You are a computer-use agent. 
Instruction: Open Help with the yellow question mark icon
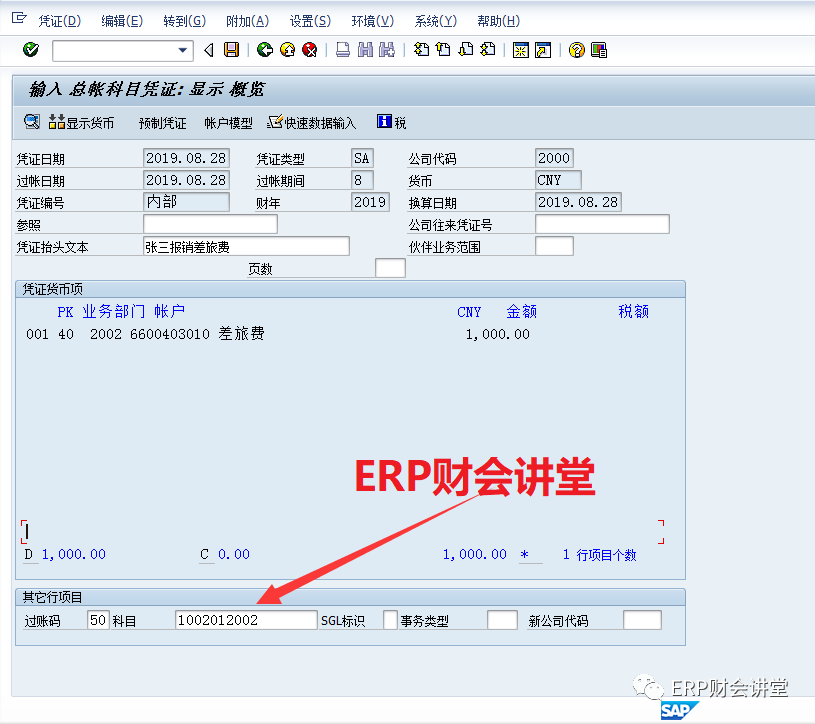point(576,50)
